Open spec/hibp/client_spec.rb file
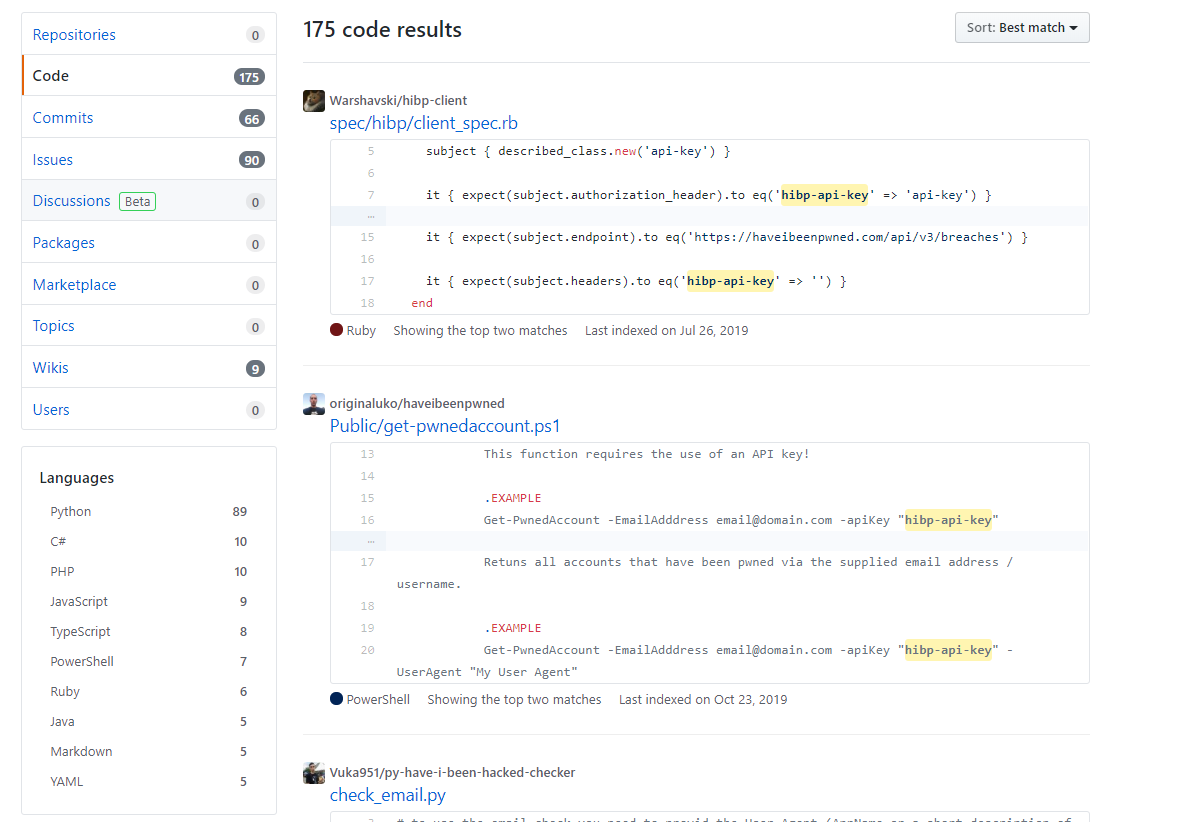The height and width of the screenshot is (822, 1177). (x=423, y=123)
